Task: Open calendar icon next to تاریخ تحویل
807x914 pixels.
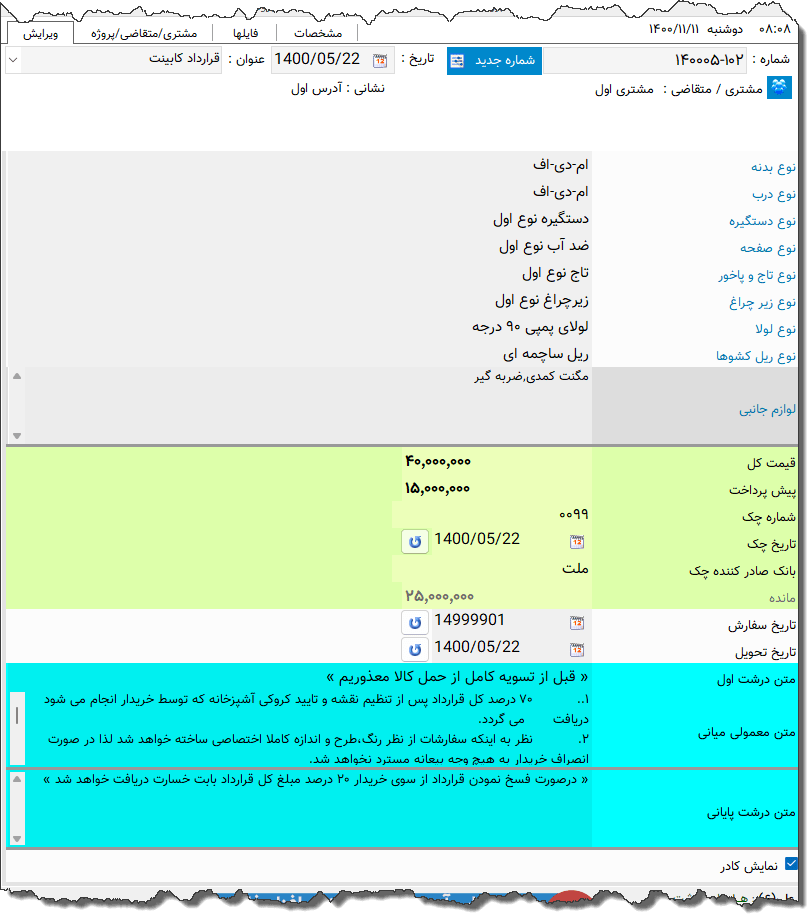Action: (576, 648)
